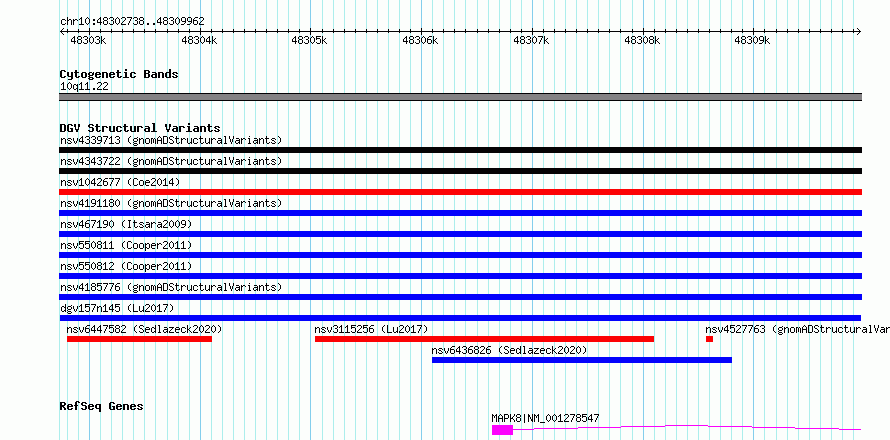Screen dimensions: 890x440
Task: Click the 48307k ruler label
Action: point(531,40)
